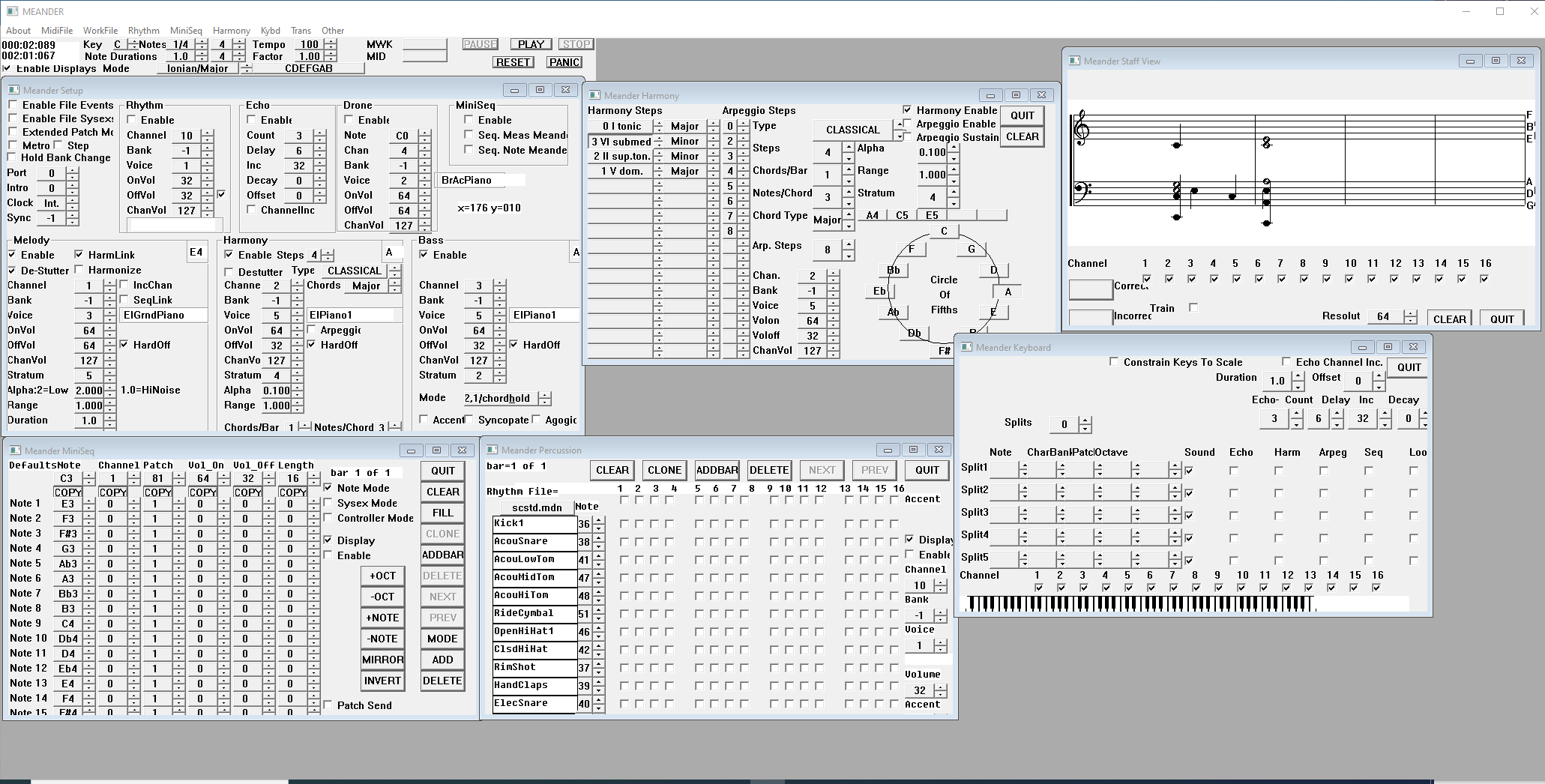Select G on the Circle of Fifths
This screenshot has width=1545, height=784.
tap(971, 250)
